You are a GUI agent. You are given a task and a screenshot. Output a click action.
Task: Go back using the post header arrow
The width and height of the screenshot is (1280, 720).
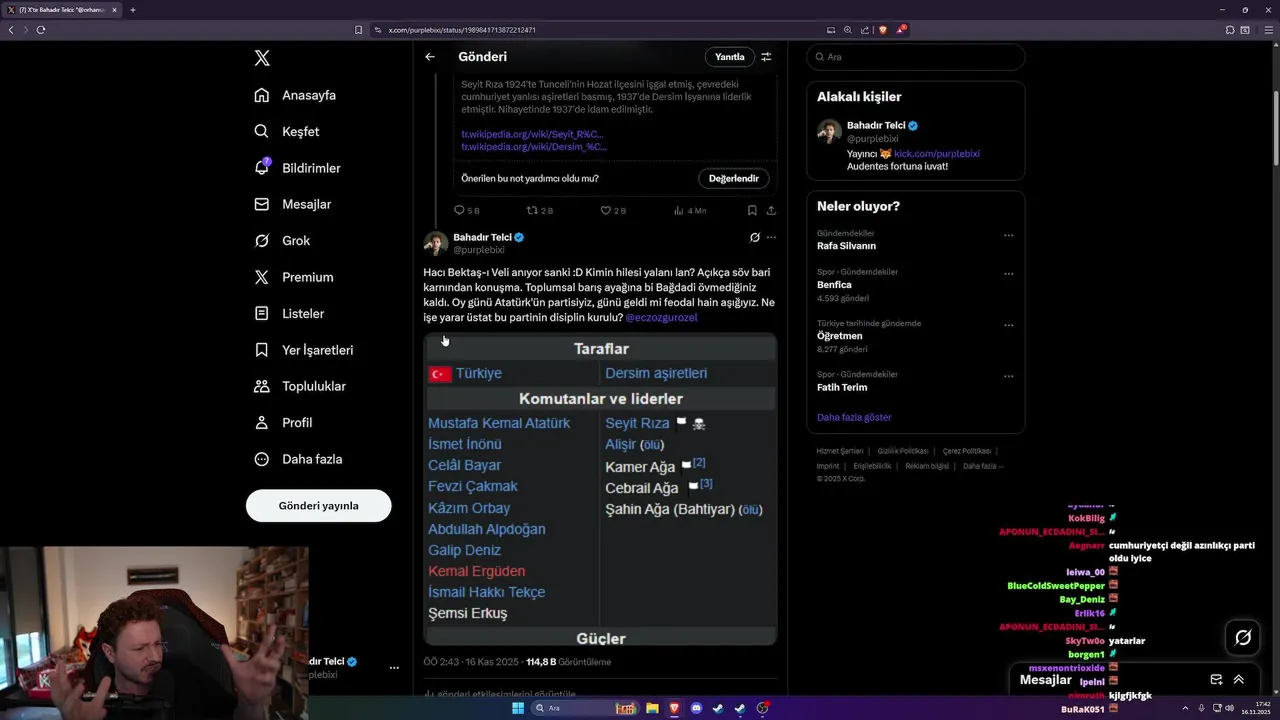pyautogui.click(x=430, y=57)
